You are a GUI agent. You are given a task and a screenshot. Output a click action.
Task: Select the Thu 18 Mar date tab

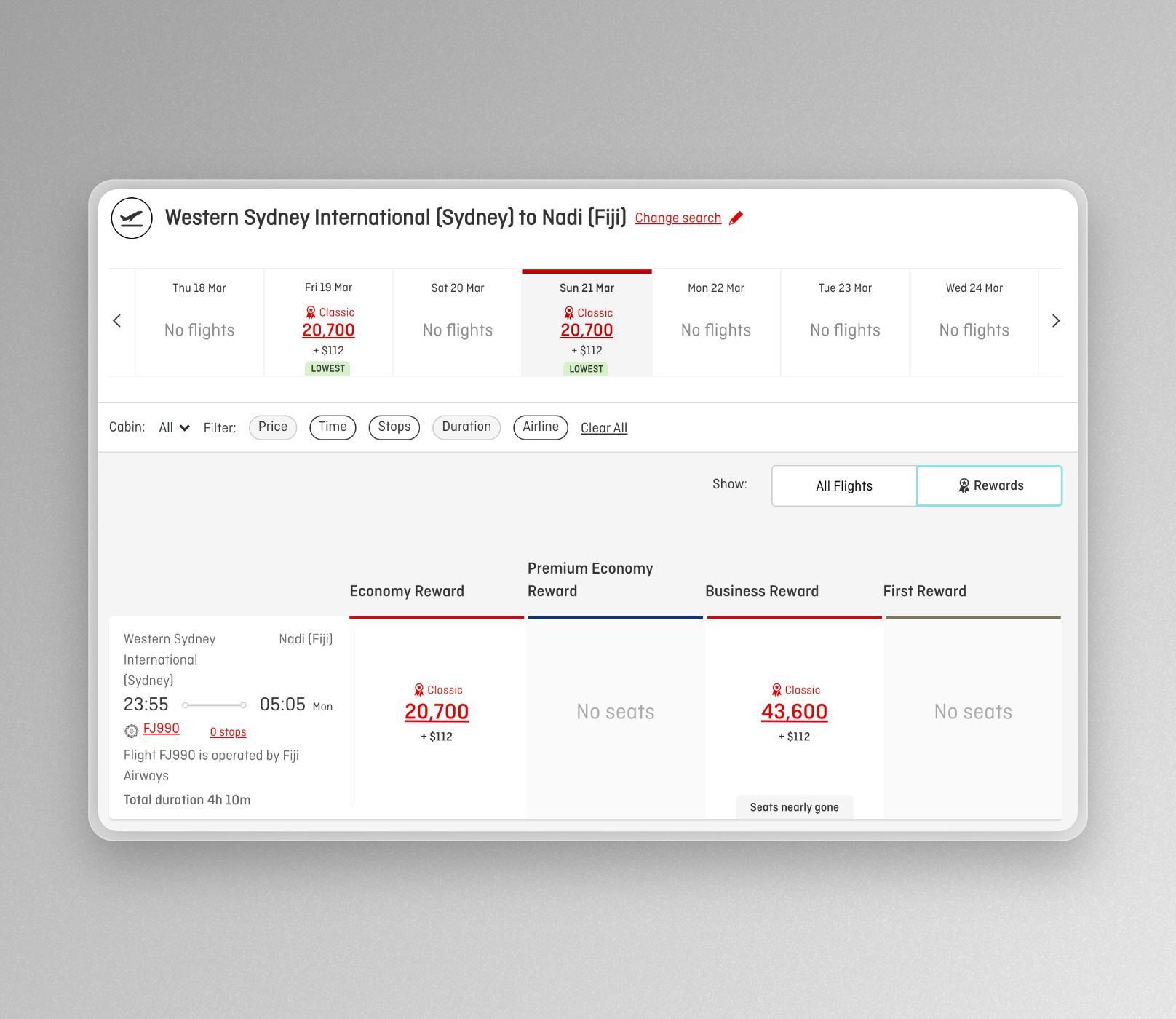[199, 322]
